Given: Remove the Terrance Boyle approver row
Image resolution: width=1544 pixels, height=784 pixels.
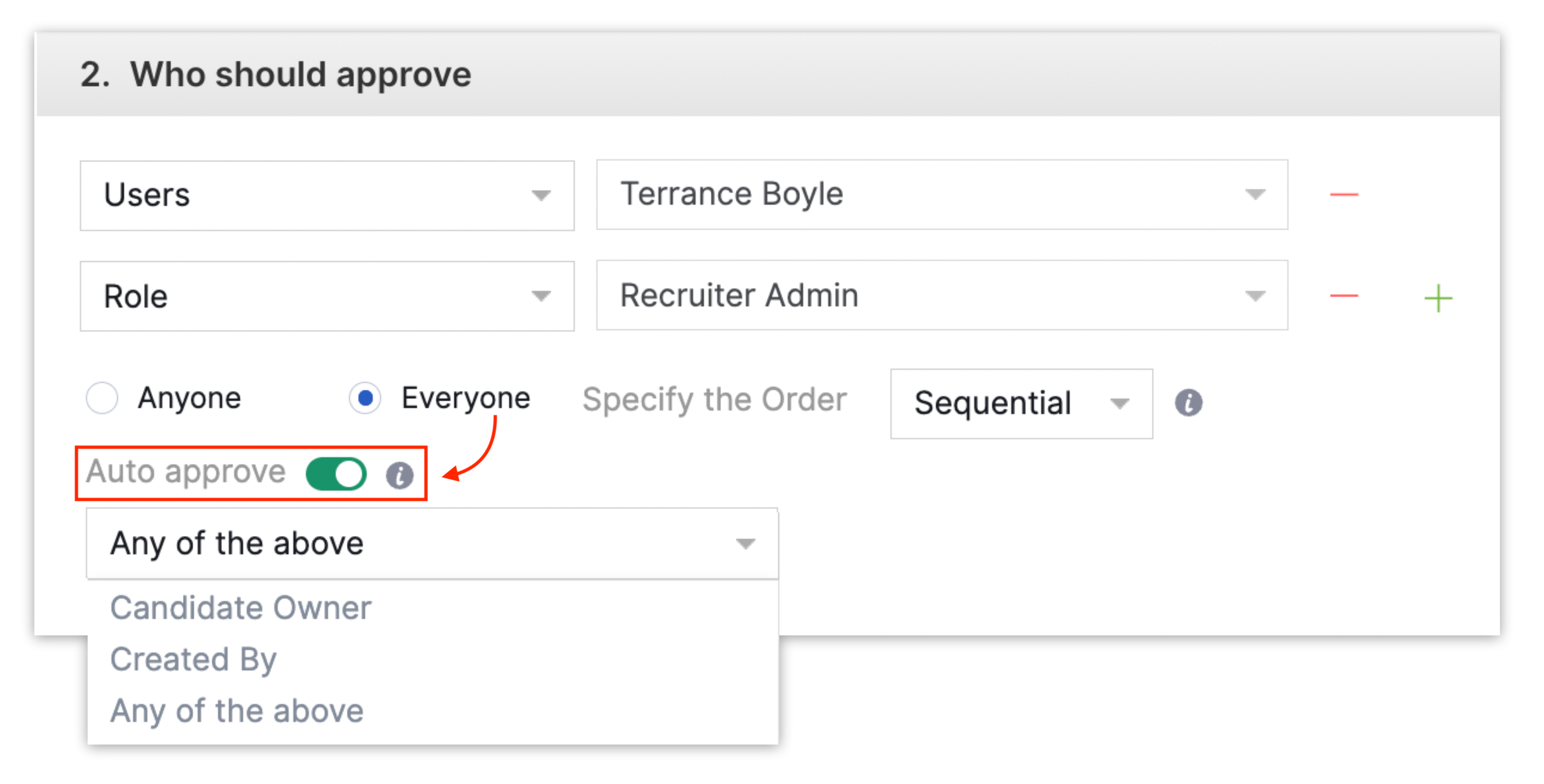Looking at the screenshot, I should coord(1344,195).
